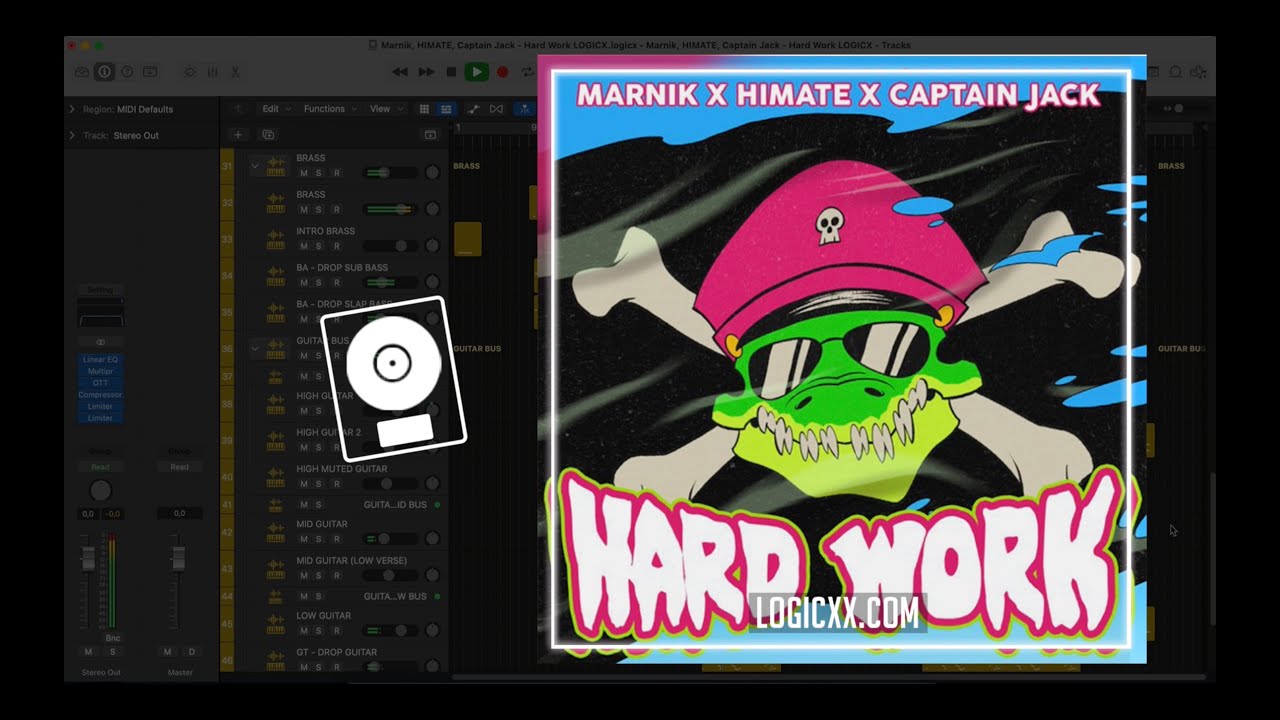Expand the Region: MIDI Defaults section
This screenshot has height=720, width=1280.
click(x=72, y=109)
